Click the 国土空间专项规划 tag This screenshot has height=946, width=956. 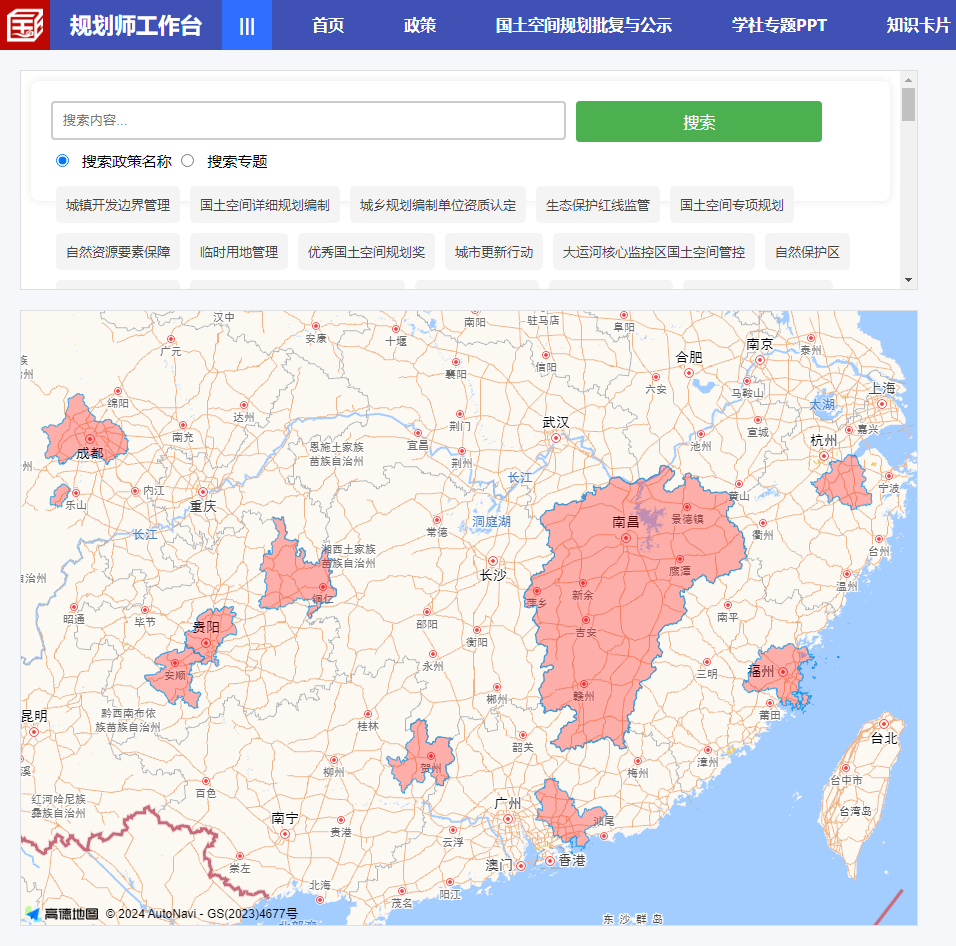732,205
